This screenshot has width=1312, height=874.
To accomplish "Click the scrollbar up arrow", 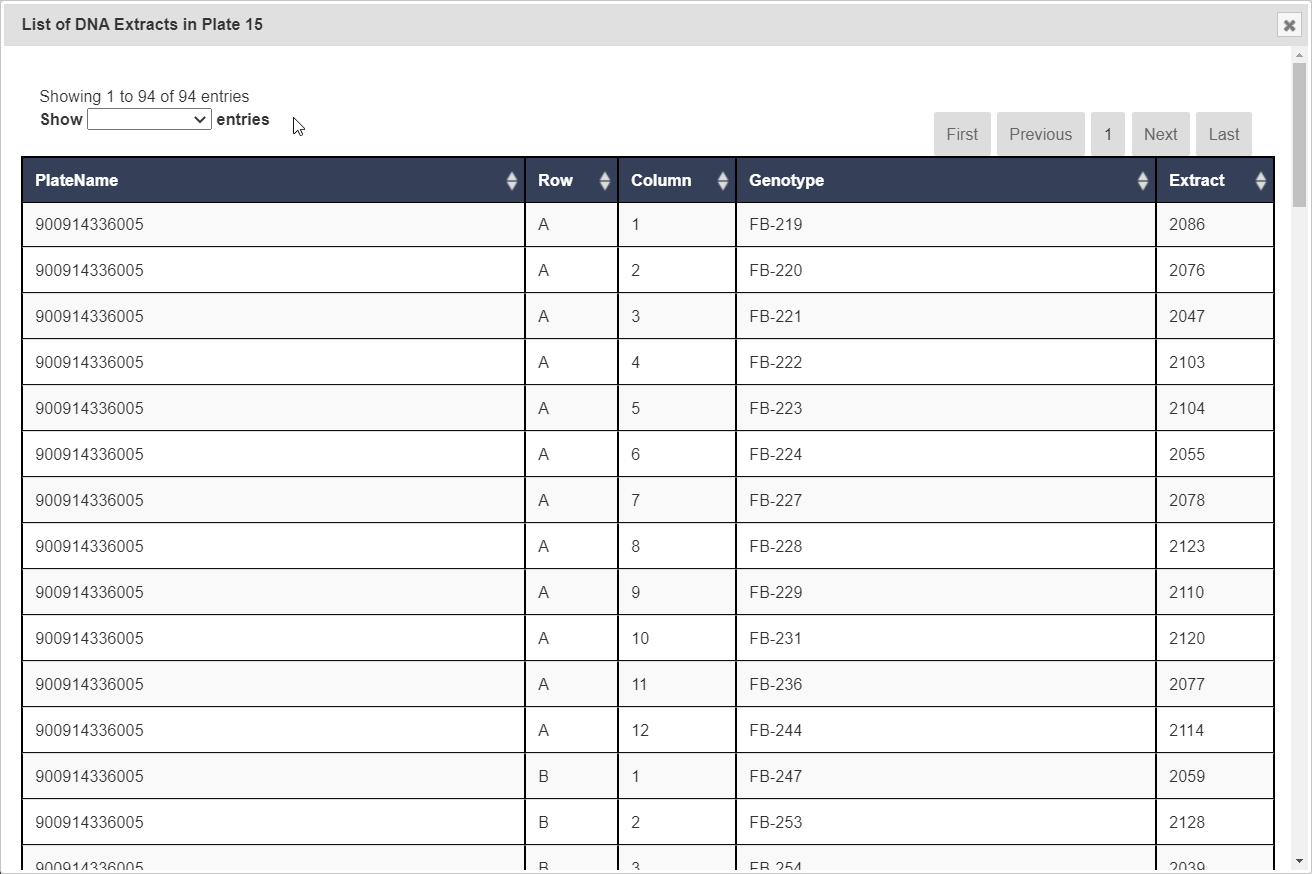I will pos(1299,55).
